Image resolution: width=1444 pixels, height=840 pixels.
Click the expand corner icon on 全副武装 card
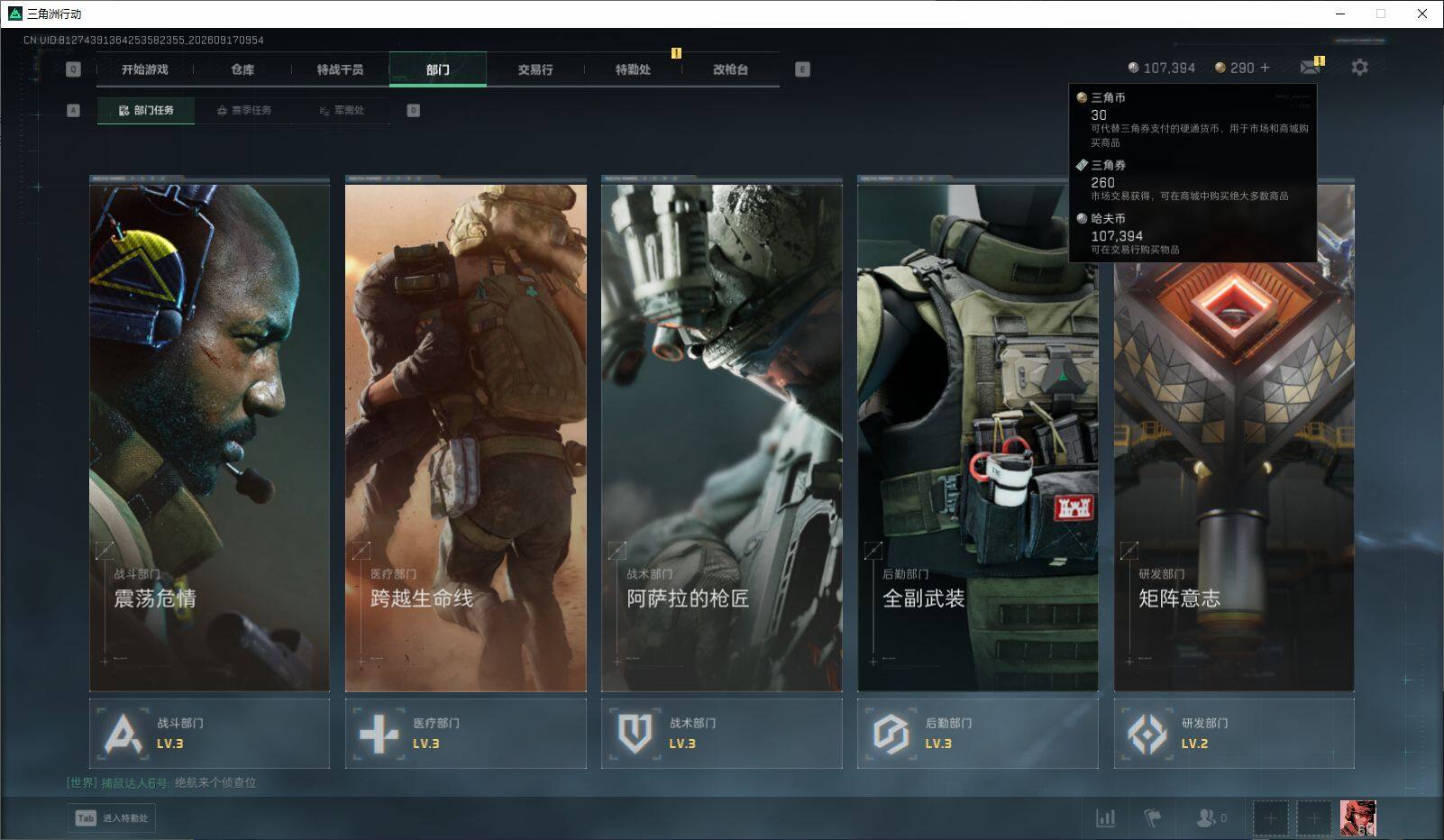coord(873,550)
